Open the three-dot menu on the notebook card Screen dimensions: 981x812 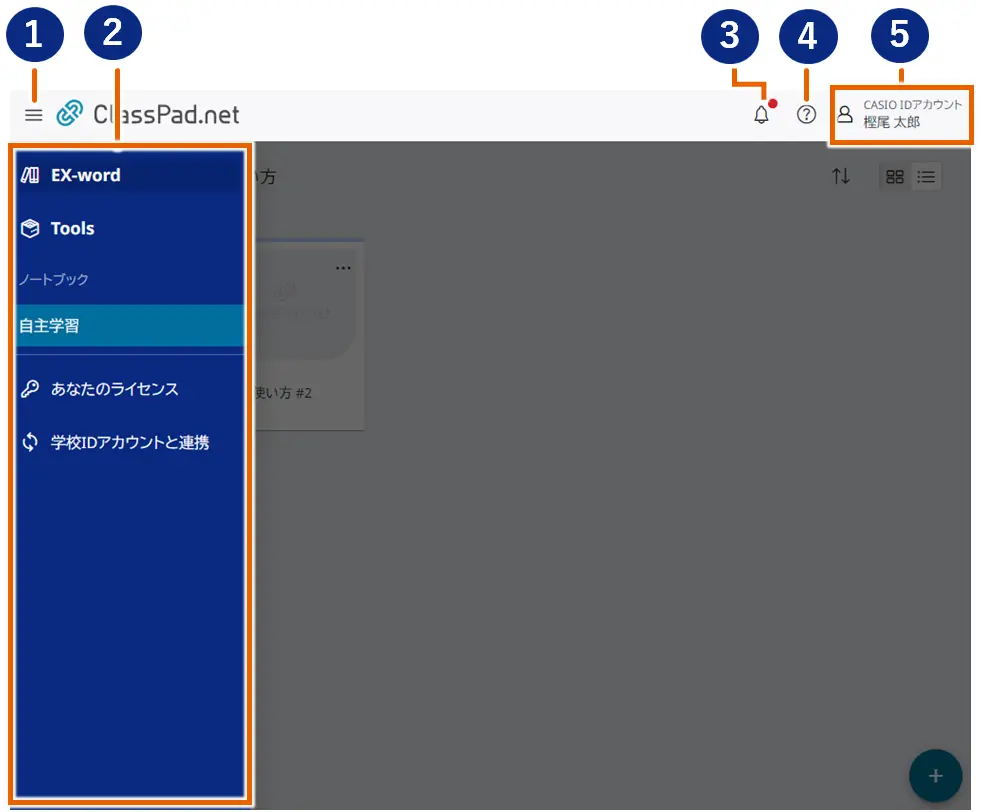pos(343,268)
